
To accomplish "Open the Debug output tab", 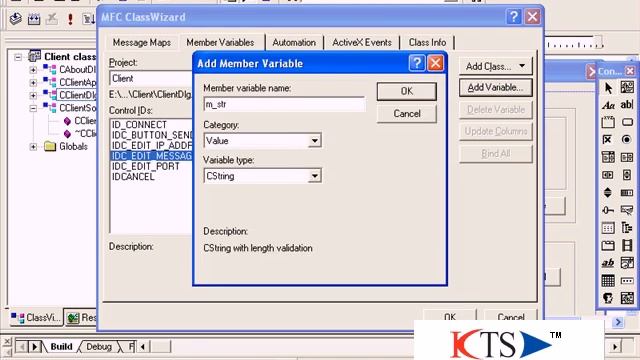I will (99, 347).
